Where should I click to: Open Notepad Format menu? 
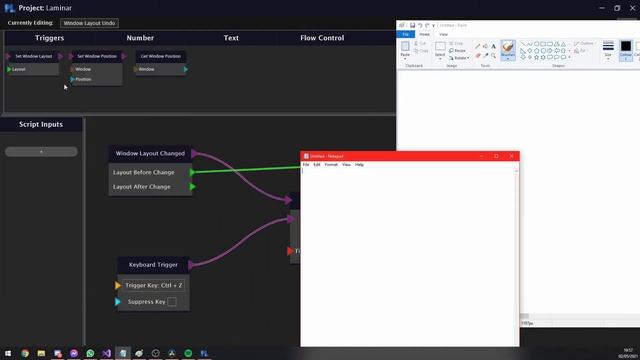(x=331, y=165)
